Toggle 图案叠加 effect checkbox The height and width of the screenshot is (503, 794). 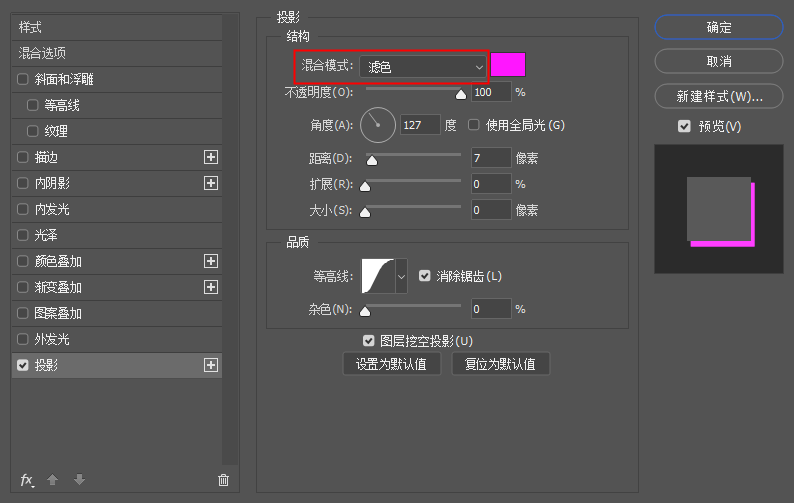pyautogui.click(x=23, y=313)
